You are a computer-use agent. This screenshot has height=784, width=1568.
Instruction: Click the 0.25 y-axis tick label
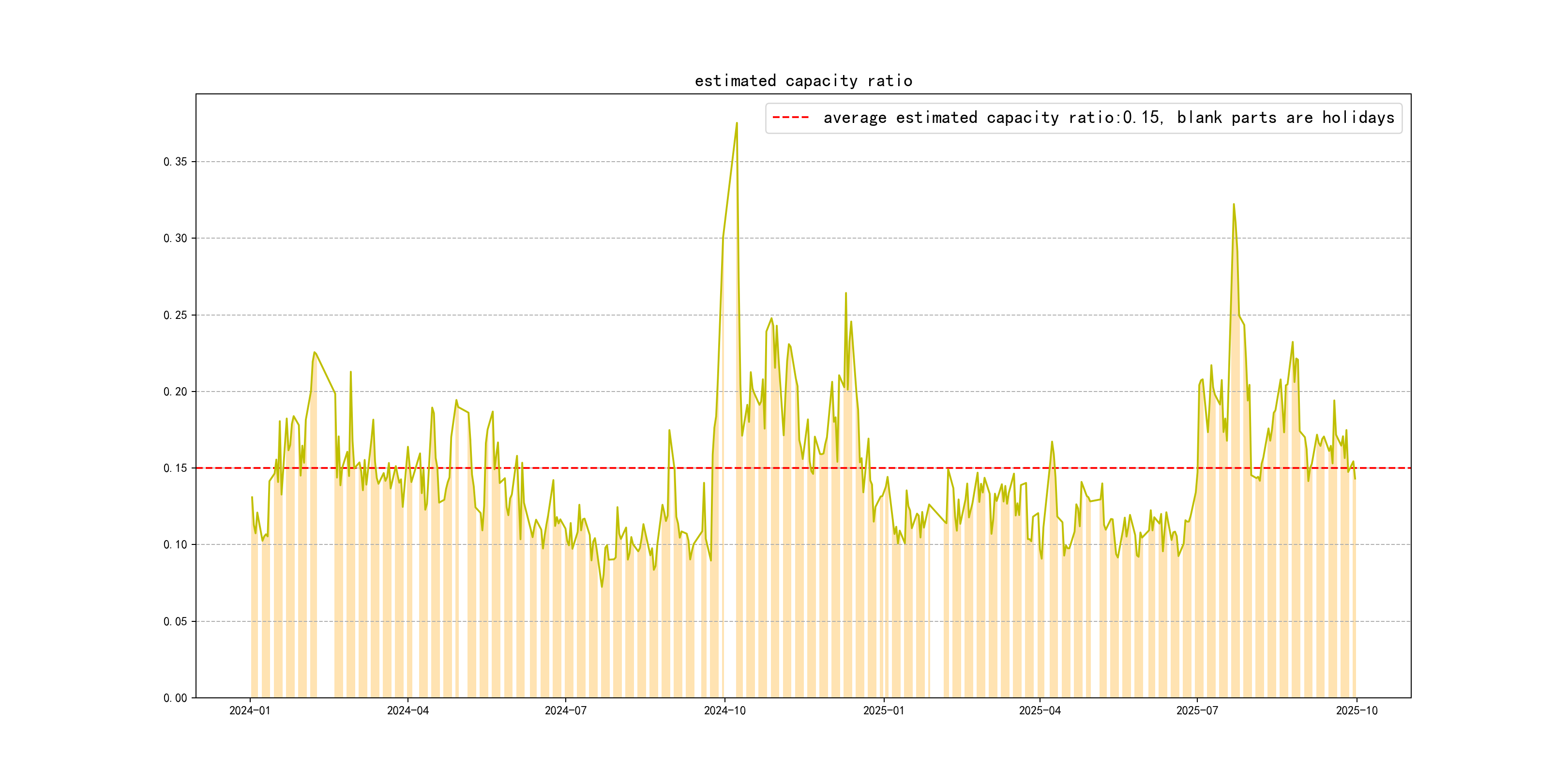[x=175, y=316]
